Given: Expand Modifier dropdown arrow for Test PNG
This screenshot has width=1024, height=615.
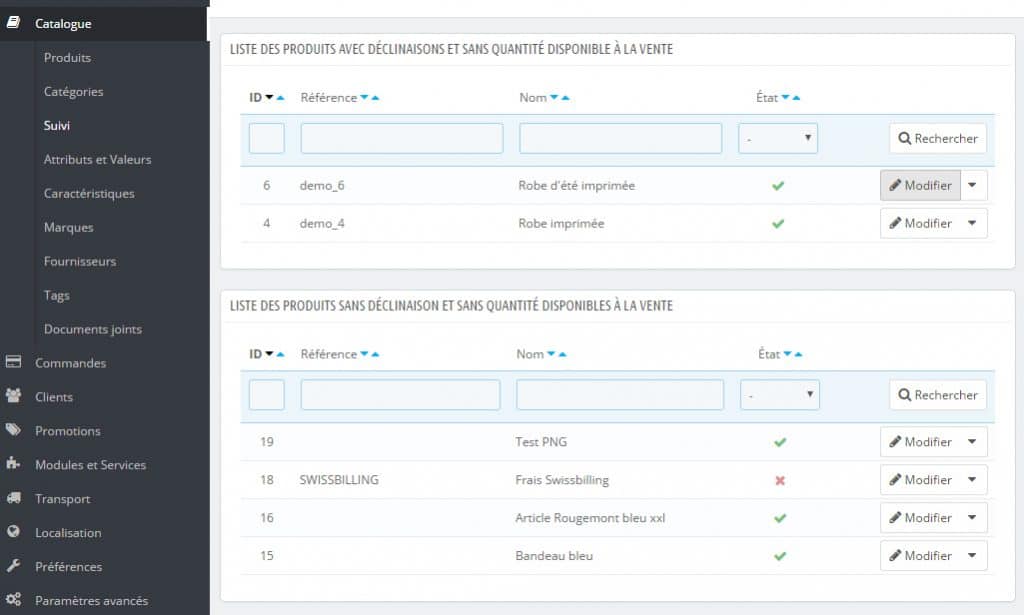Looking at the screenshot, I should [973, 442].
